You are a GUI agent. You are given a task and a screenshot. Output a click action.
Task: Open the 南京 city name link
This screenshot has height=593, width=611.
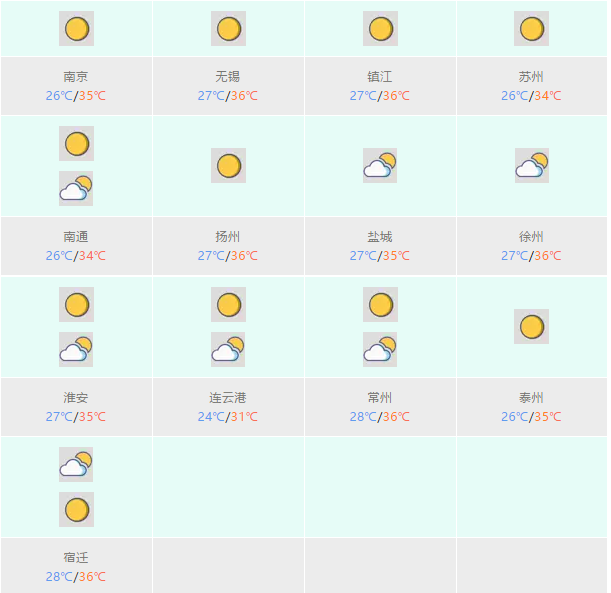tap(76, 76)
